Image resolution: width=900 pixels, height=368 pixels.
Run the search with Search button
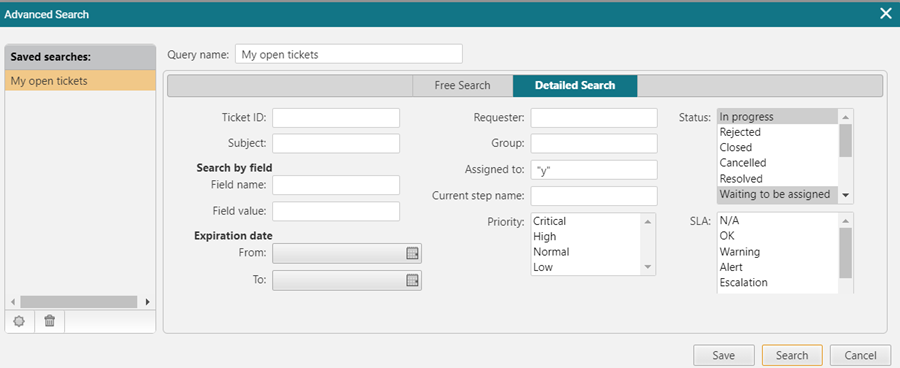click(792, 355)
